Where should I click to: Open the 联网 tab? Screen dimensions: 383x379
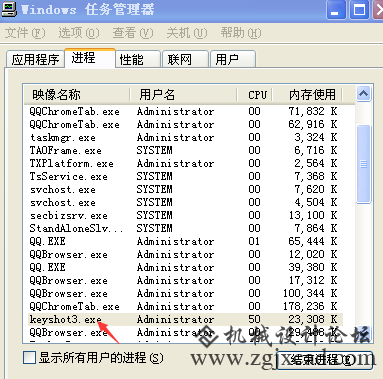(x=185, y=60)
